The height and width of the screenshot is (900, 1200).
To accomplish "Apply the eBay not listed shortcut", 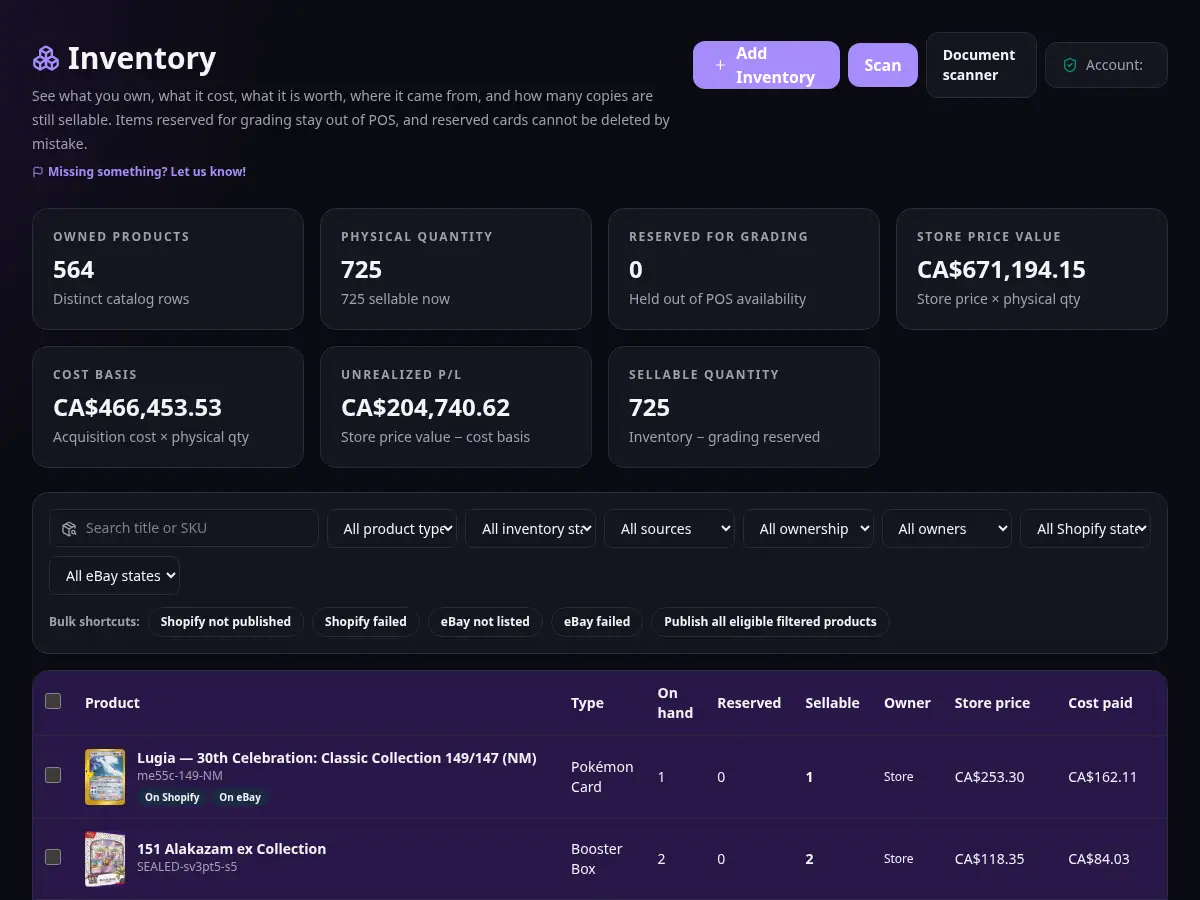I will tap(485, 622).
